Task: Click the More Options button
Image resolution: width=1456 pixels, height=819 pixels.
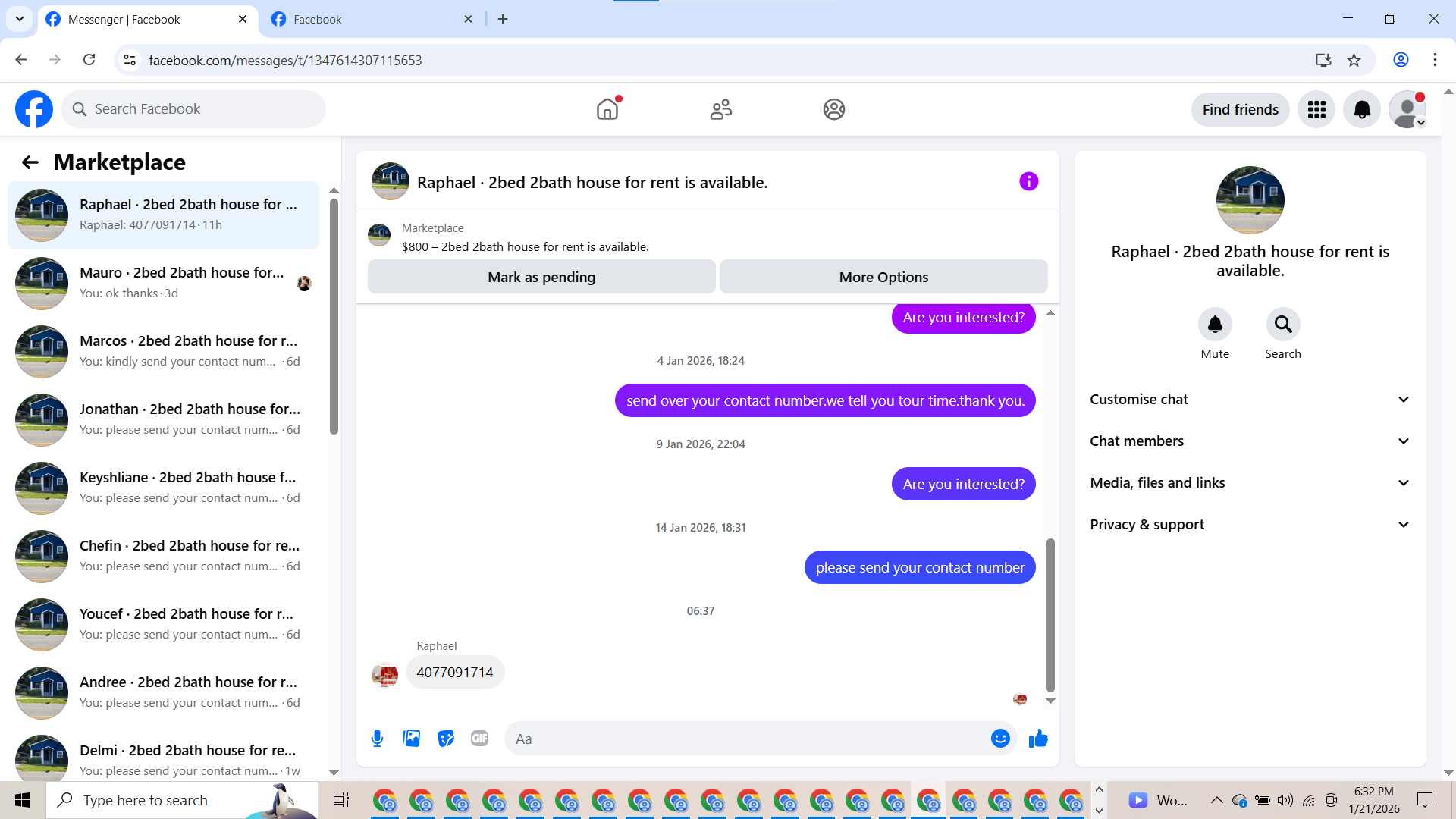Action: [x=883, y=277]
